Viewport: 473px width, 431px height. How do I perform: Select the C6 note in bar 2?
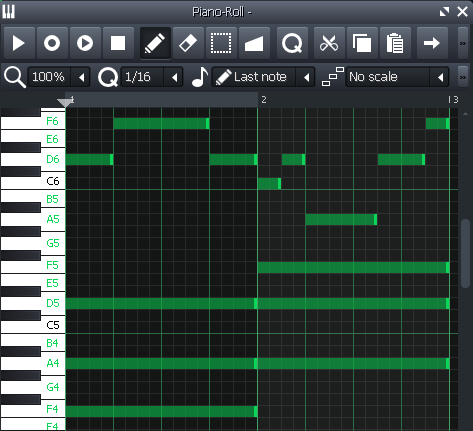269,183
